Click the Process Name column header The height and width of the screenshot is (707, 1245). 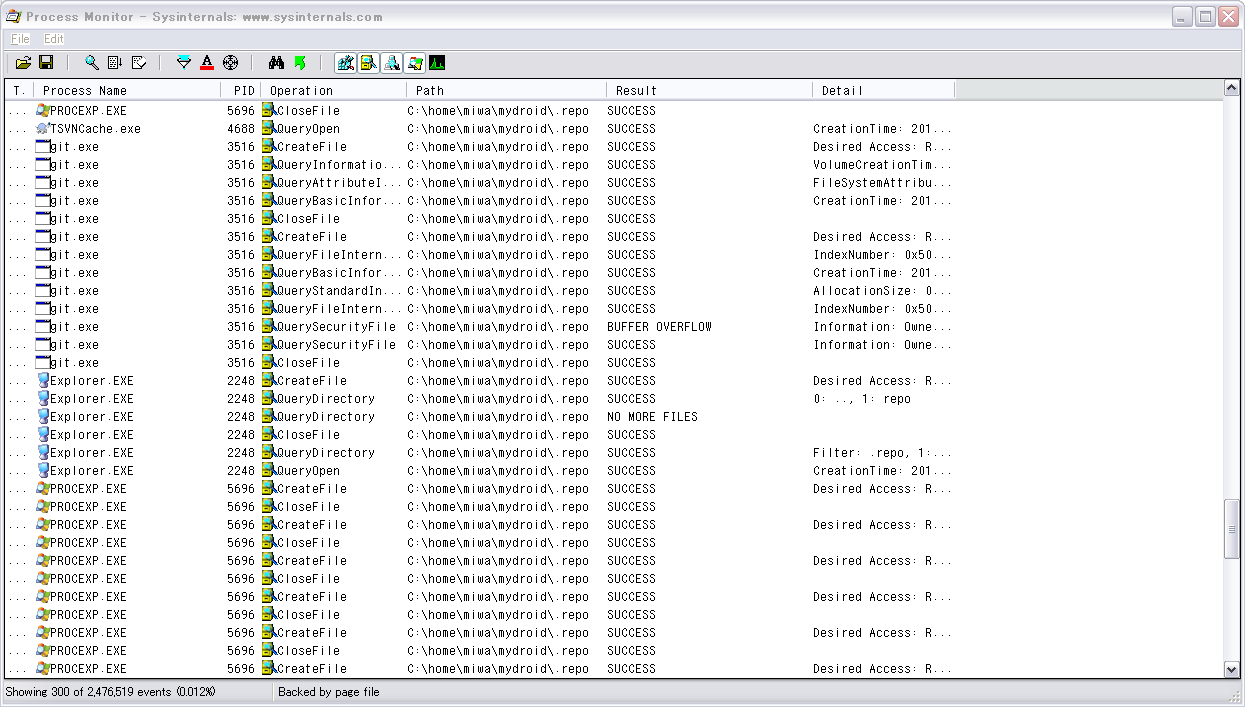pos(127,90)
